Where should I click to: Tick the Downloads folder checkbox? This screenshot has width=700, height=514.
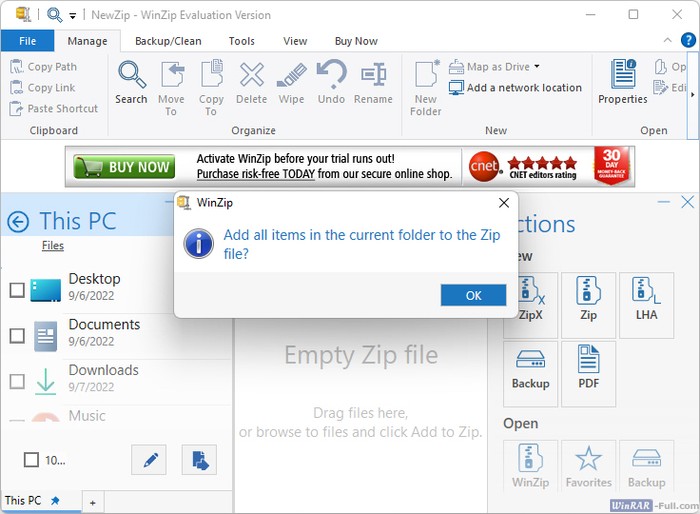coord(17,381)
